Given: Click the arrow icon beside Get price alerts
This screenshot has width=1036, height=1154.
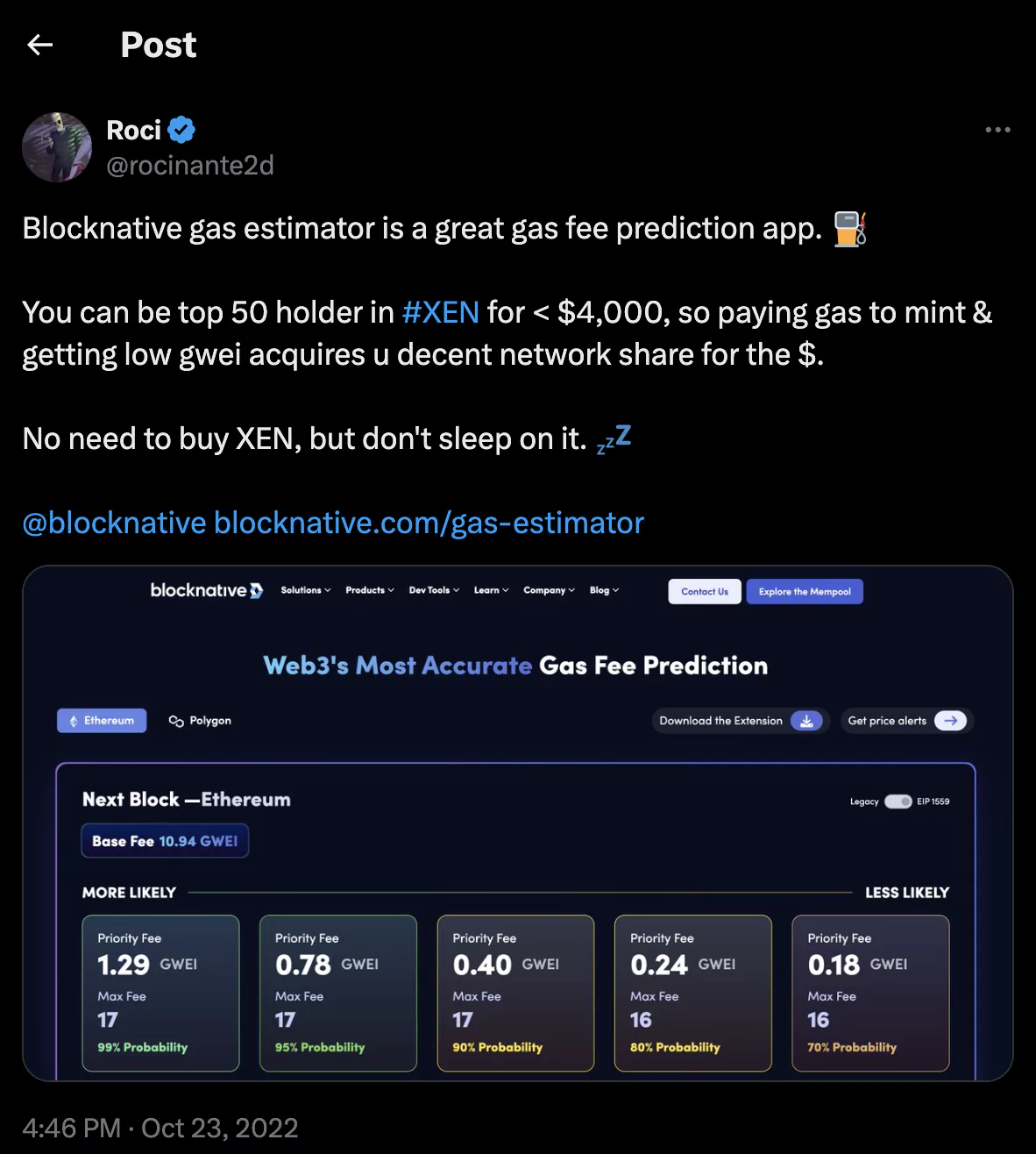Looking at the screenshot, I should (950, 721).
